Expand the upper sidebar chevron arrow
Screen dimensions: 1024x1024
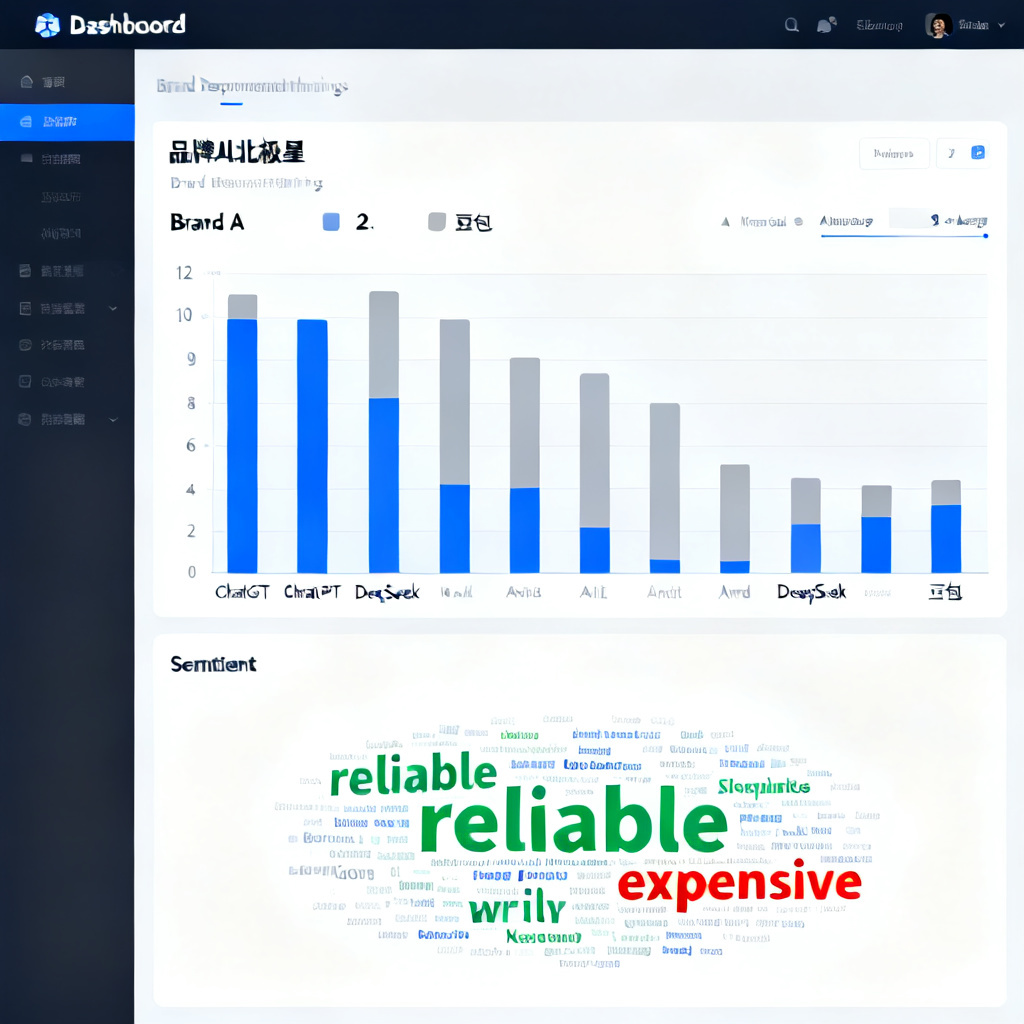(113, 308)
